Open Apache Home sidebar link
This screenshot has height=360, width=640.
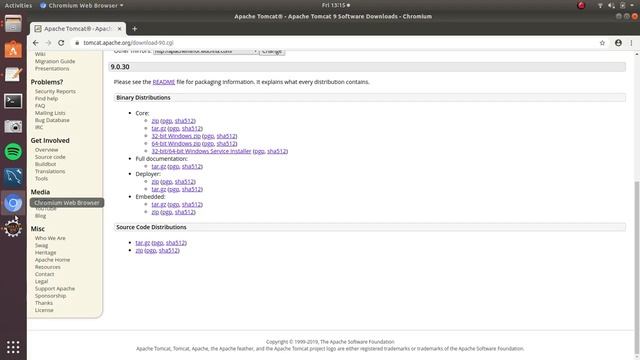point(52,260)
